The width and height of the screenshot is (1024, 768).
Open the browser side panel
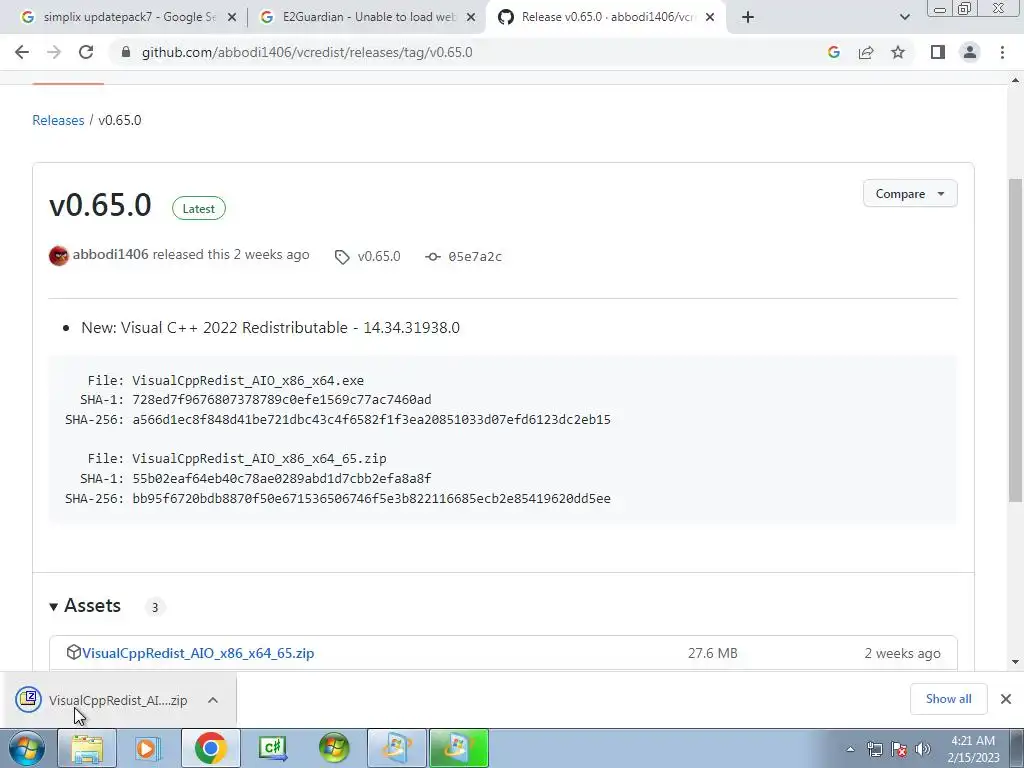938,52
